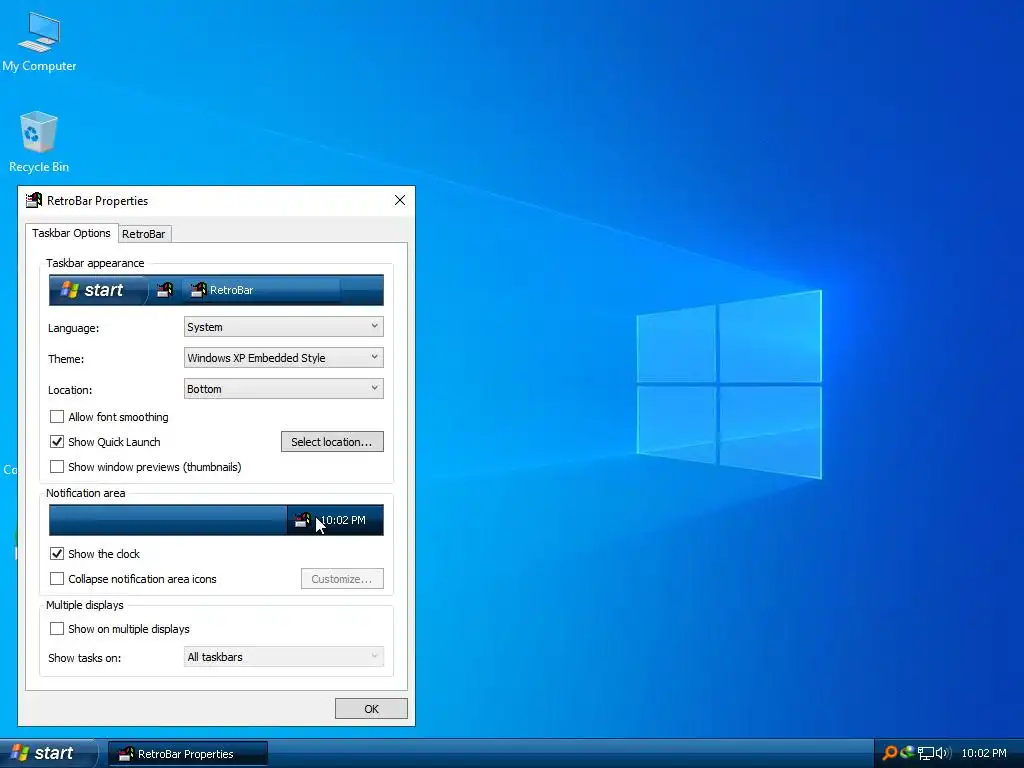Image resolution: width=1024 pixels, height=768 pixels.
Task: Click the Notification area group heading
Action: 86,492
